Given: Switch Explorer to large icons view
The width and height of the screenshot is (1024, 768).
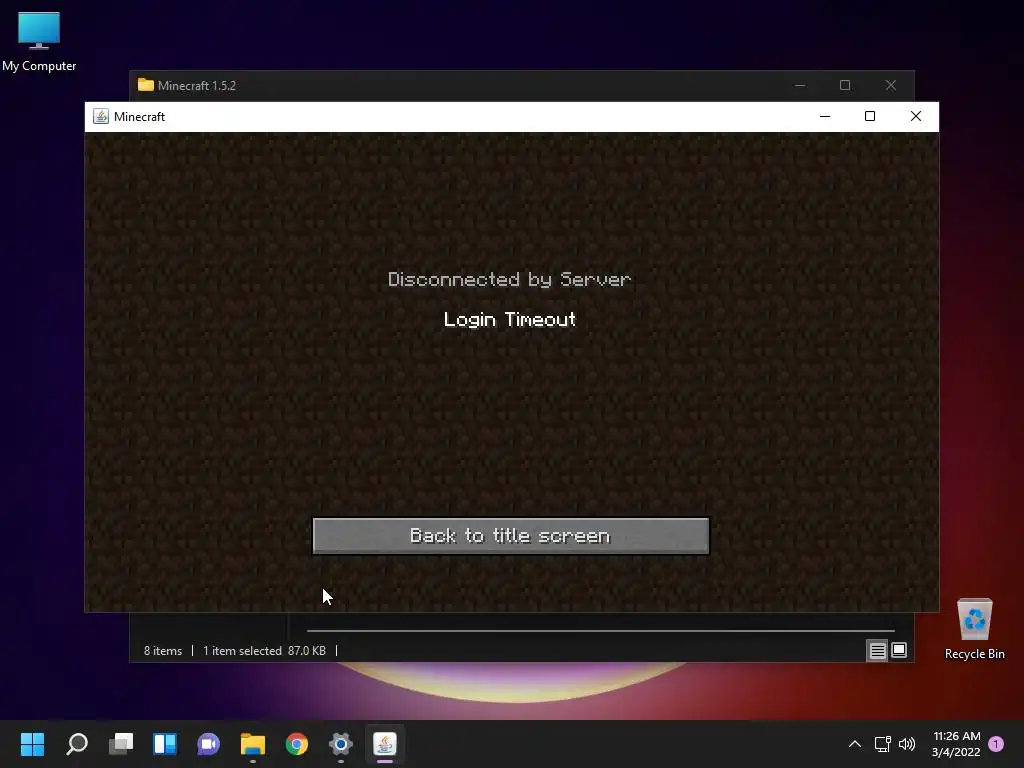Looking at the screenshot, I should coord(899,650).
